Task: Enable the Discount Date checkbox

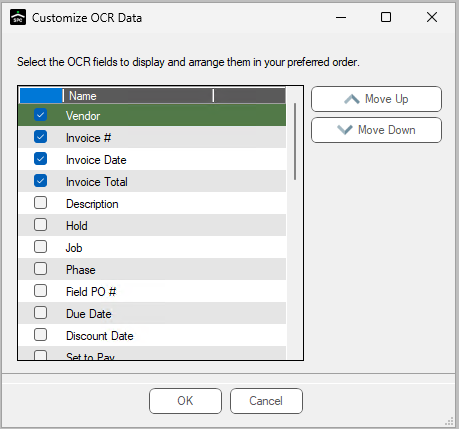Action: click(40, 335)
